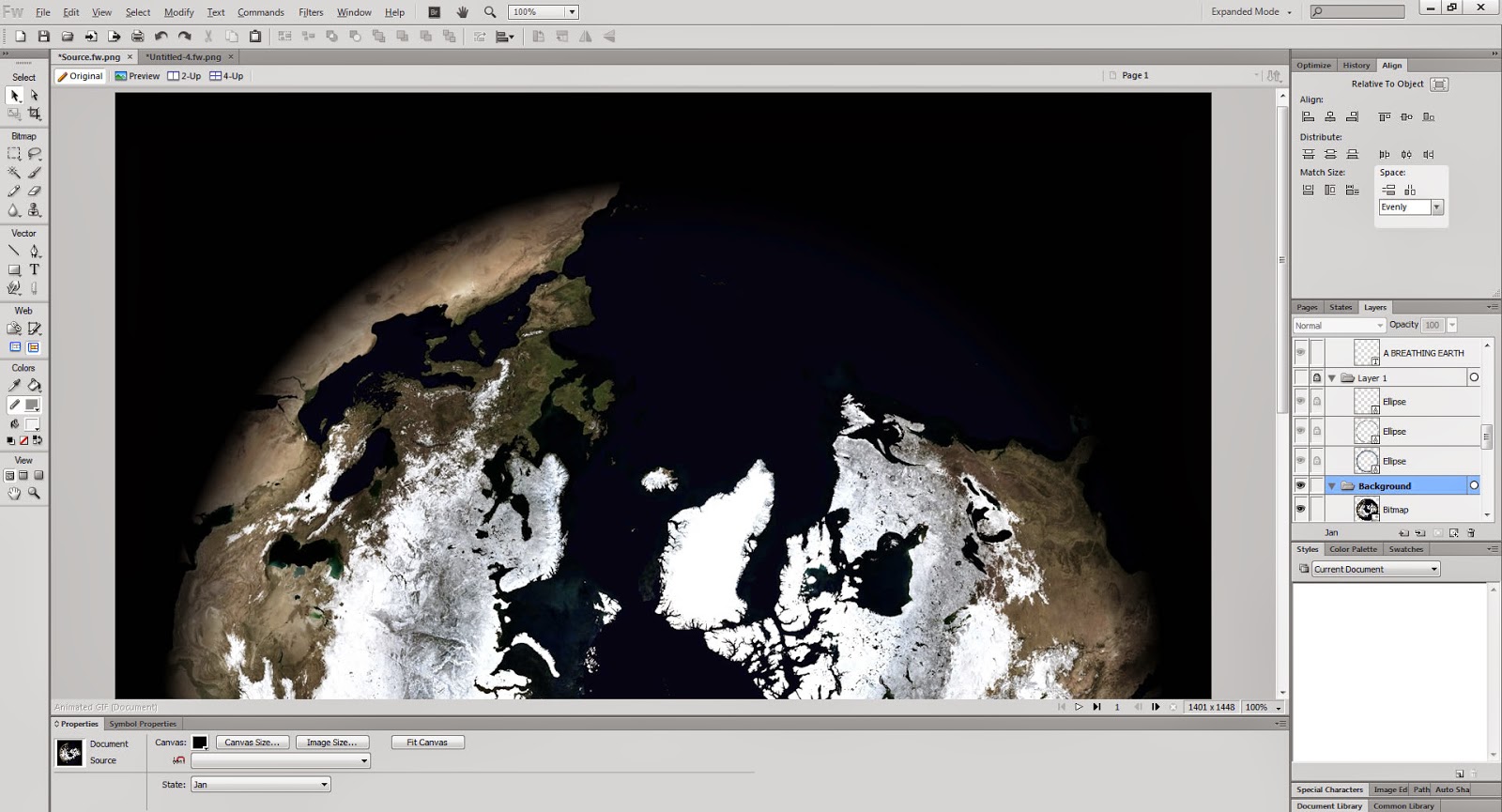Hide the Bitmap layer
This screenshot has width=1502, height=812.
[1300, 510]
